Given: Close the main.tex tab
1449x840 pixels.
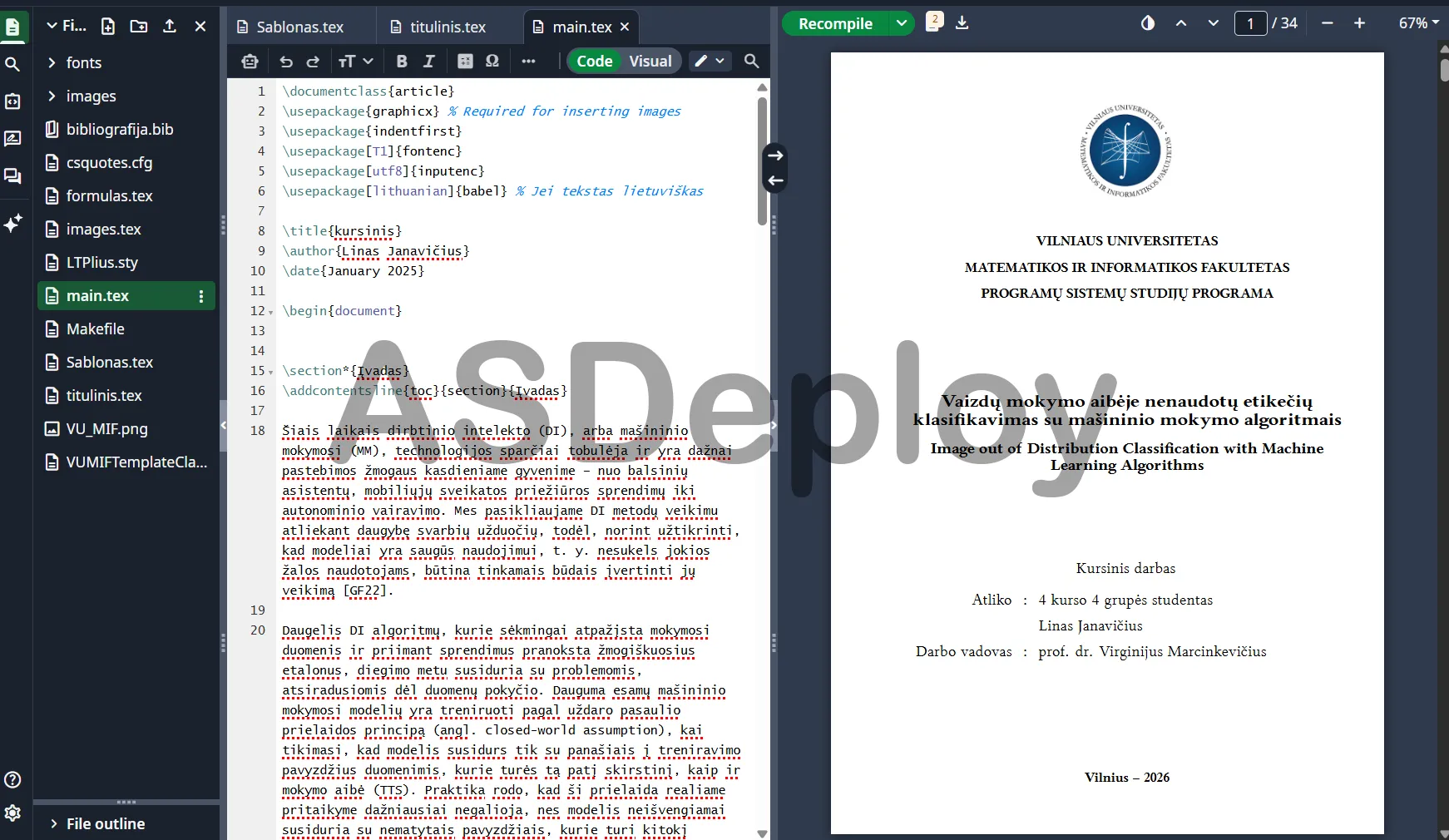Looking at the screenshot, I should [x=625, y=27].
